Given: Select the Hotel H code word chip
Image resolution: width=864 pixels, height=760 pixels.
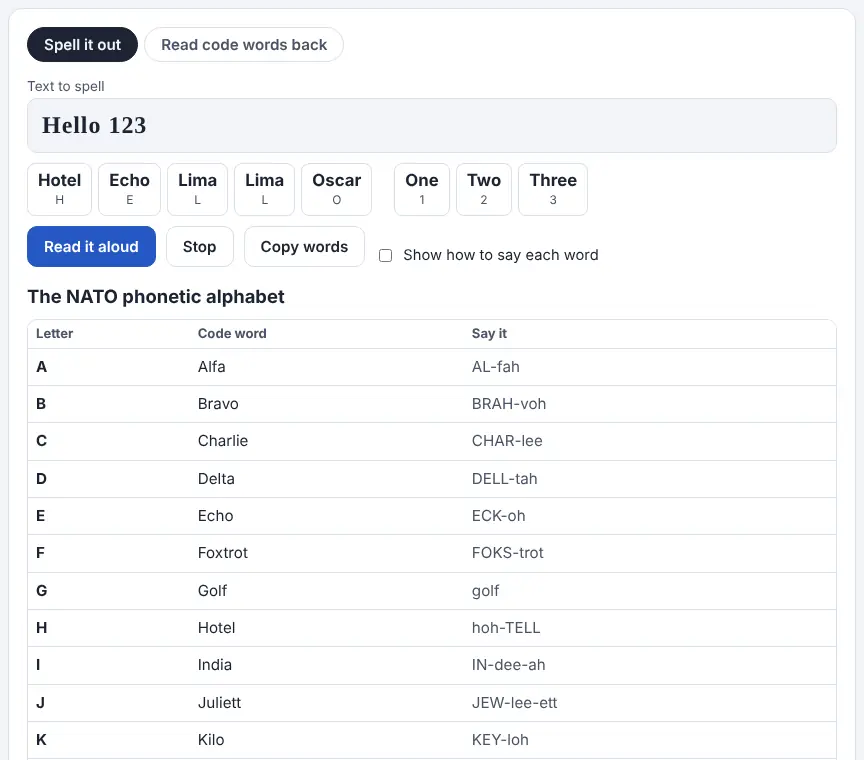Looking at the screenshot, I should tap(60, 189).
